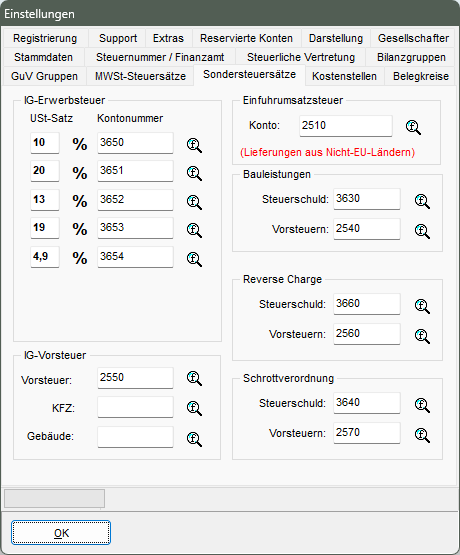Switch to the Registrierung tab
Screen dimensions: 460x555
(45, 38)
